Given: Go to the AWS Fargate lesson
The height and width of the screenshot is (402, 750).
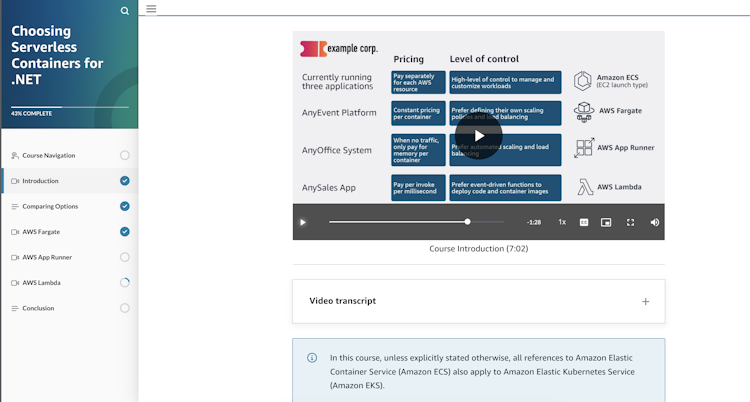Looking at the screenshot, I should point(70,232).
